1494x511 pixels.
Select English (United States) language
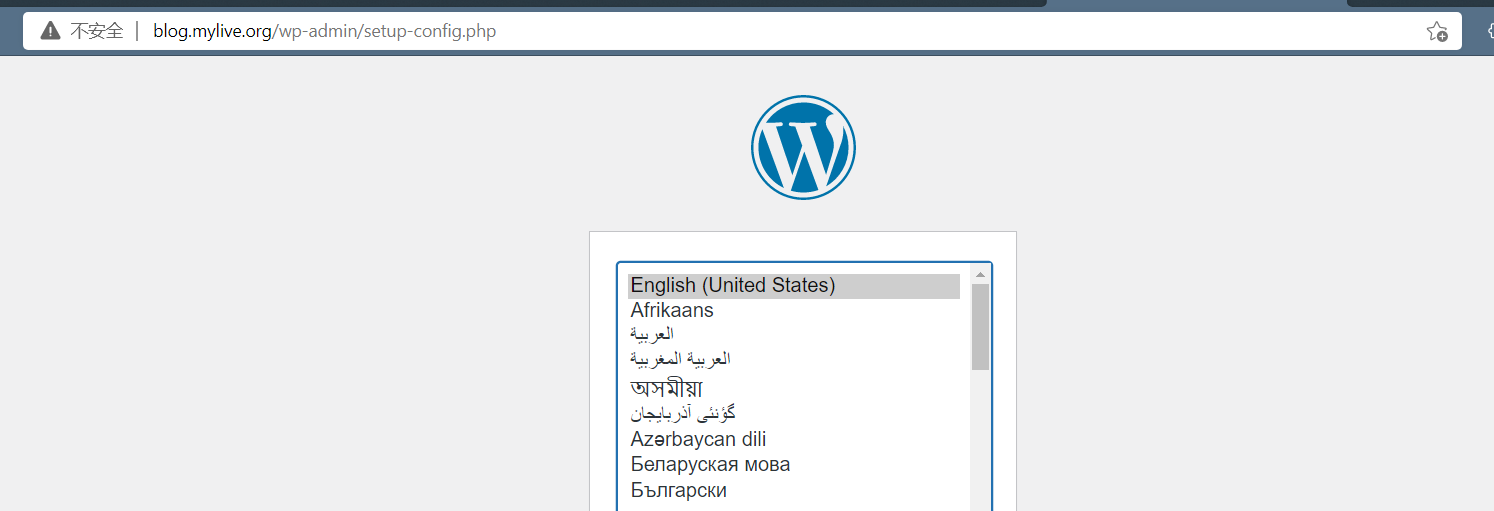pos(794,286)
